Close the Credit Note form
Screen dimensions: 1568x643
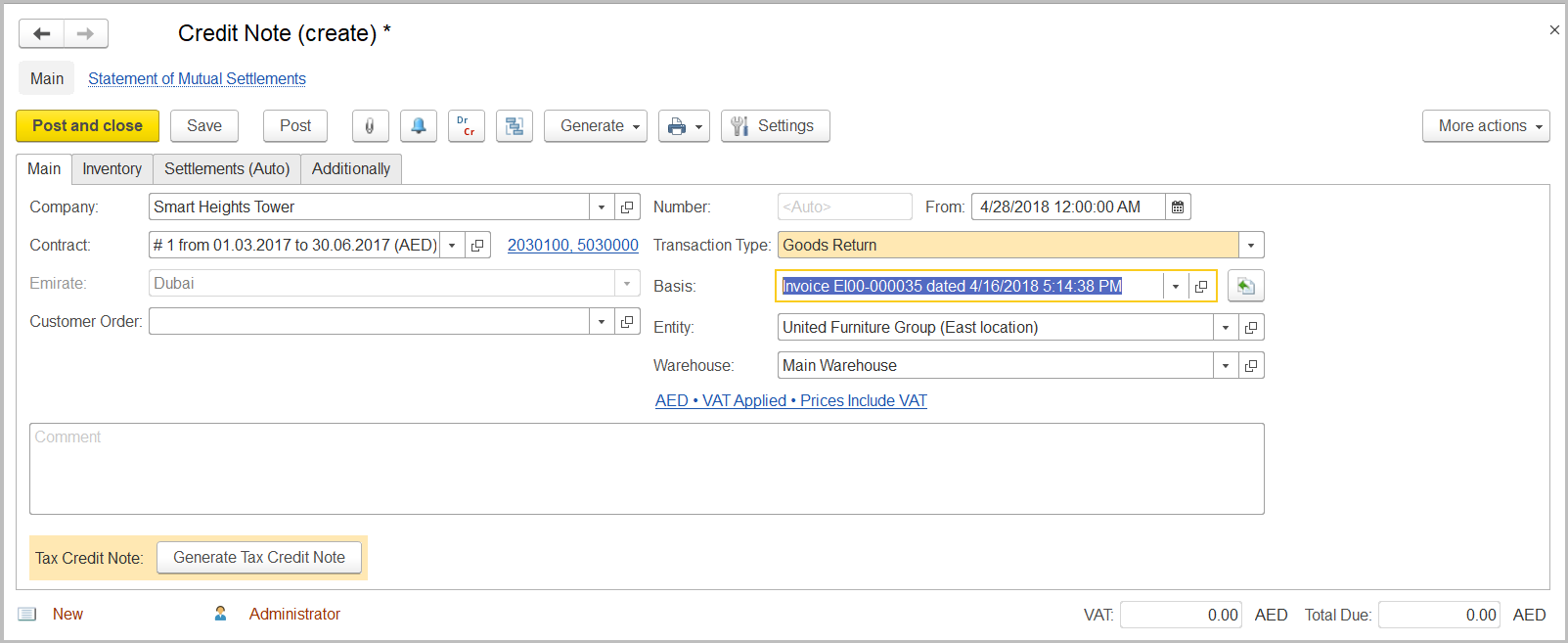tap(1554, 30)
